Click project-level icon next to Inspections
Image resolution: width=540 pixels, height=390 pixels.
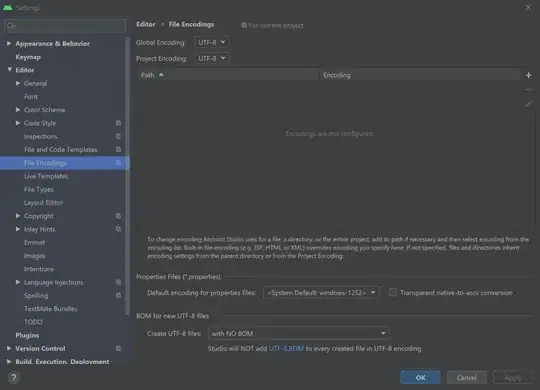click(x=118, y=136)
